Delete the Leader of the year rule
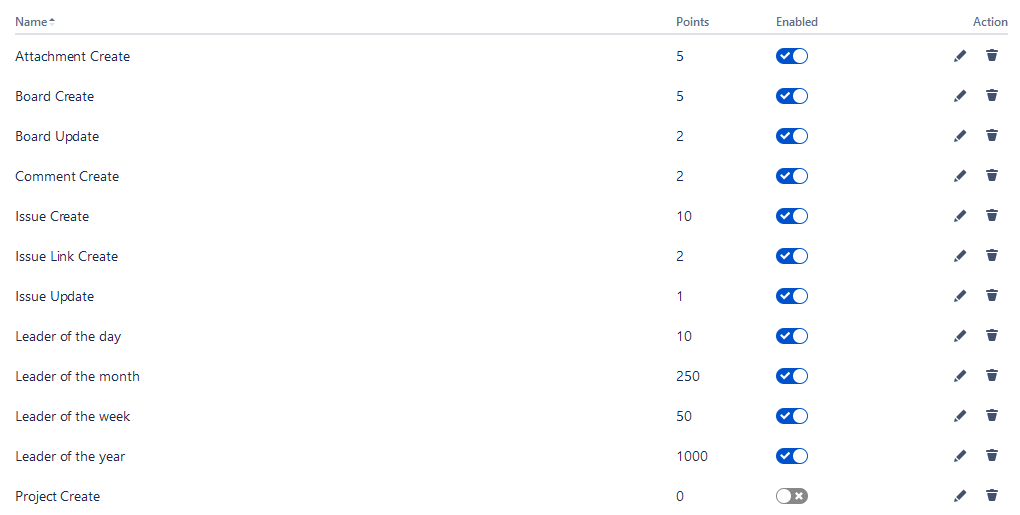Image resolution: width=1020 pixels, height=515 pixels. coord(992,456)
